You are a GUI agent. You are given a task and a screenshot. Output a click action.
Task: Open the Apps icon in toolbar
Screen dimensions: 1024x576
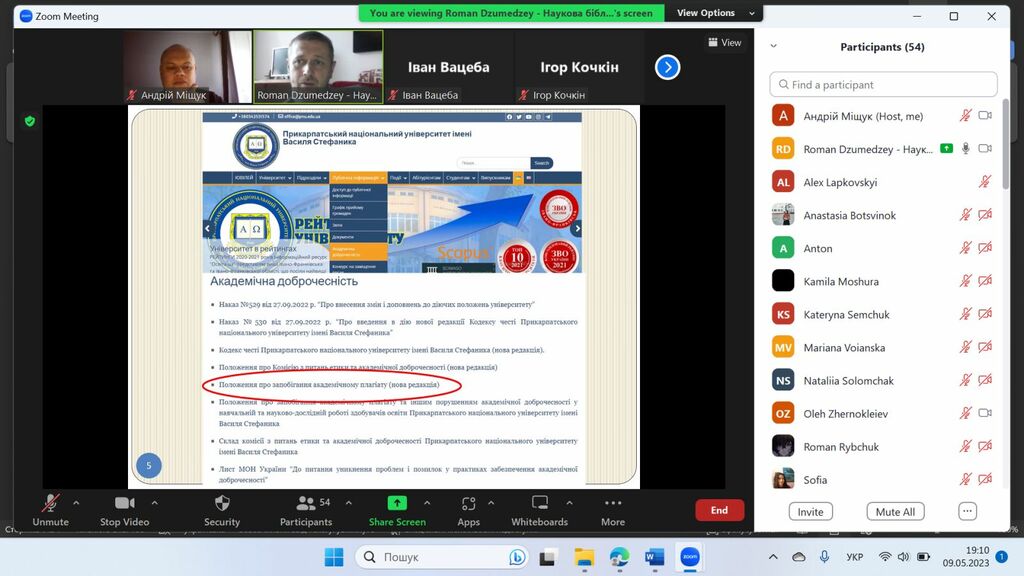click(468, 503)
